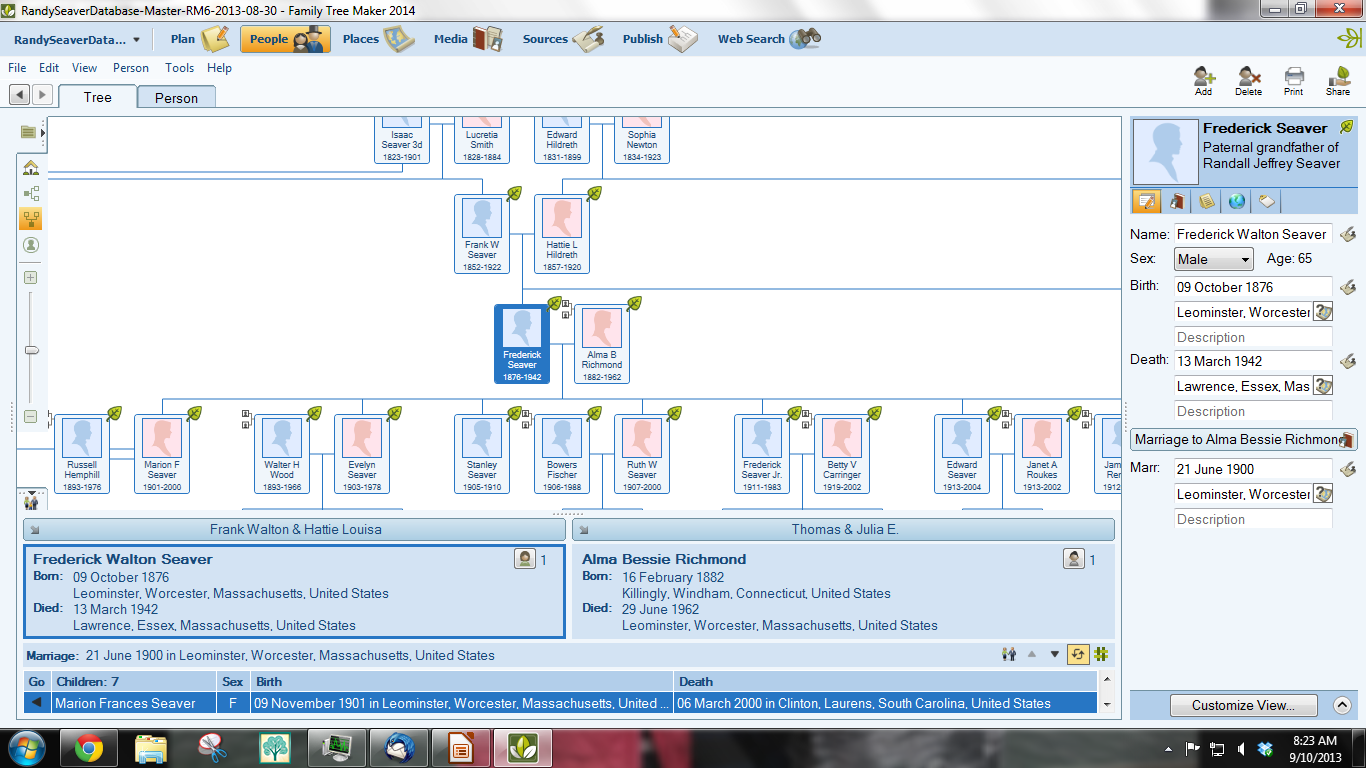Screen dimensions: 1366x768
Task: Switch to the Person tab
Action: (176, 97)
